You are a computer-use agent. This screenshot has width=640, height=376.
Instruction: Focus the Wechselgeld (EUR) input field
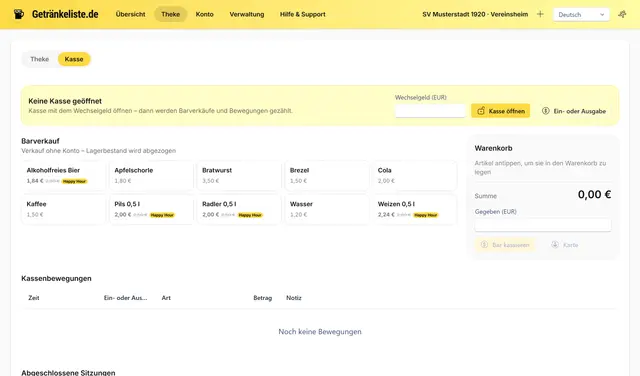coord(430,111)
